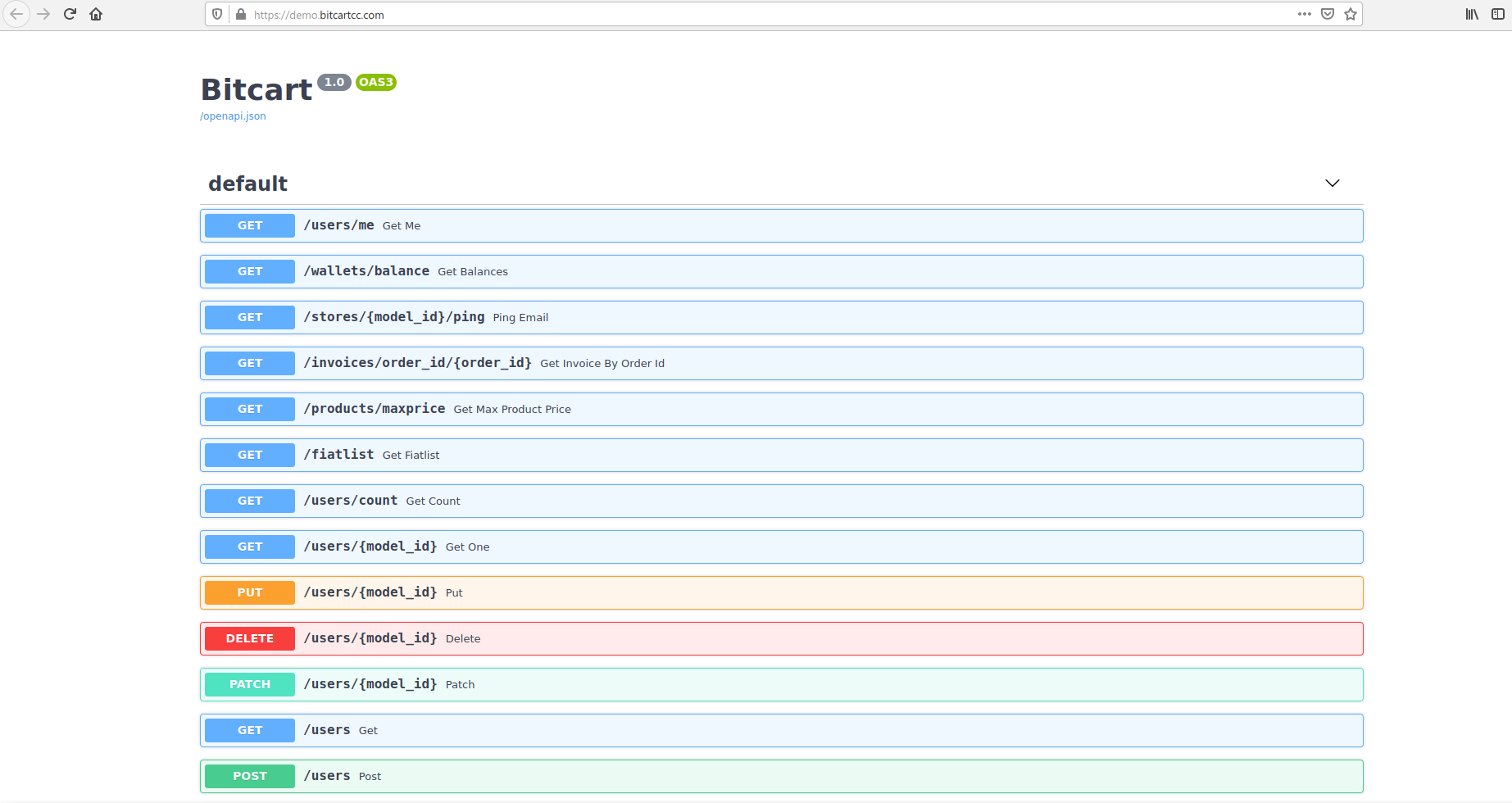
Task: Expand GET /fiatlist Get Fiatlist
Action: point(782,455)
